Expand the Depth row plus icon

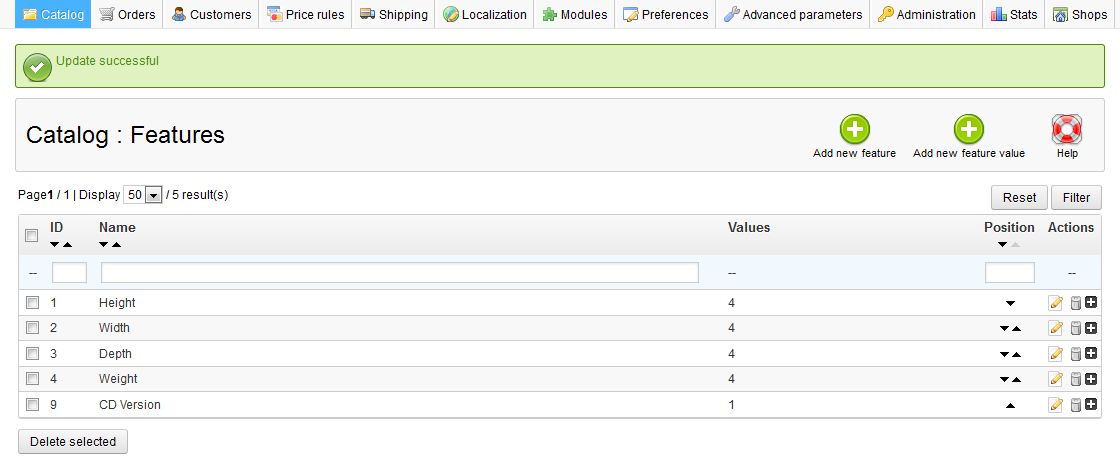(1091, 354)
